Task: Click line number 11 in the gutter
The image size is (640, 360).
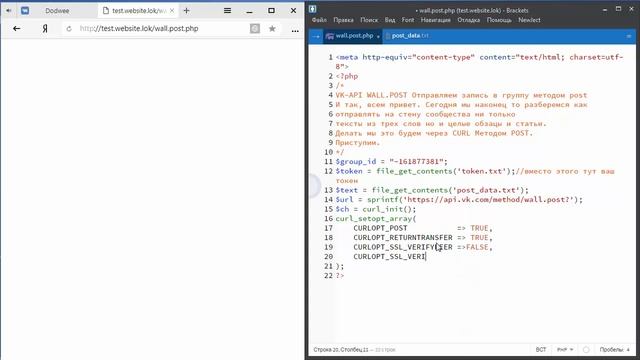Action: coord(329,162)
